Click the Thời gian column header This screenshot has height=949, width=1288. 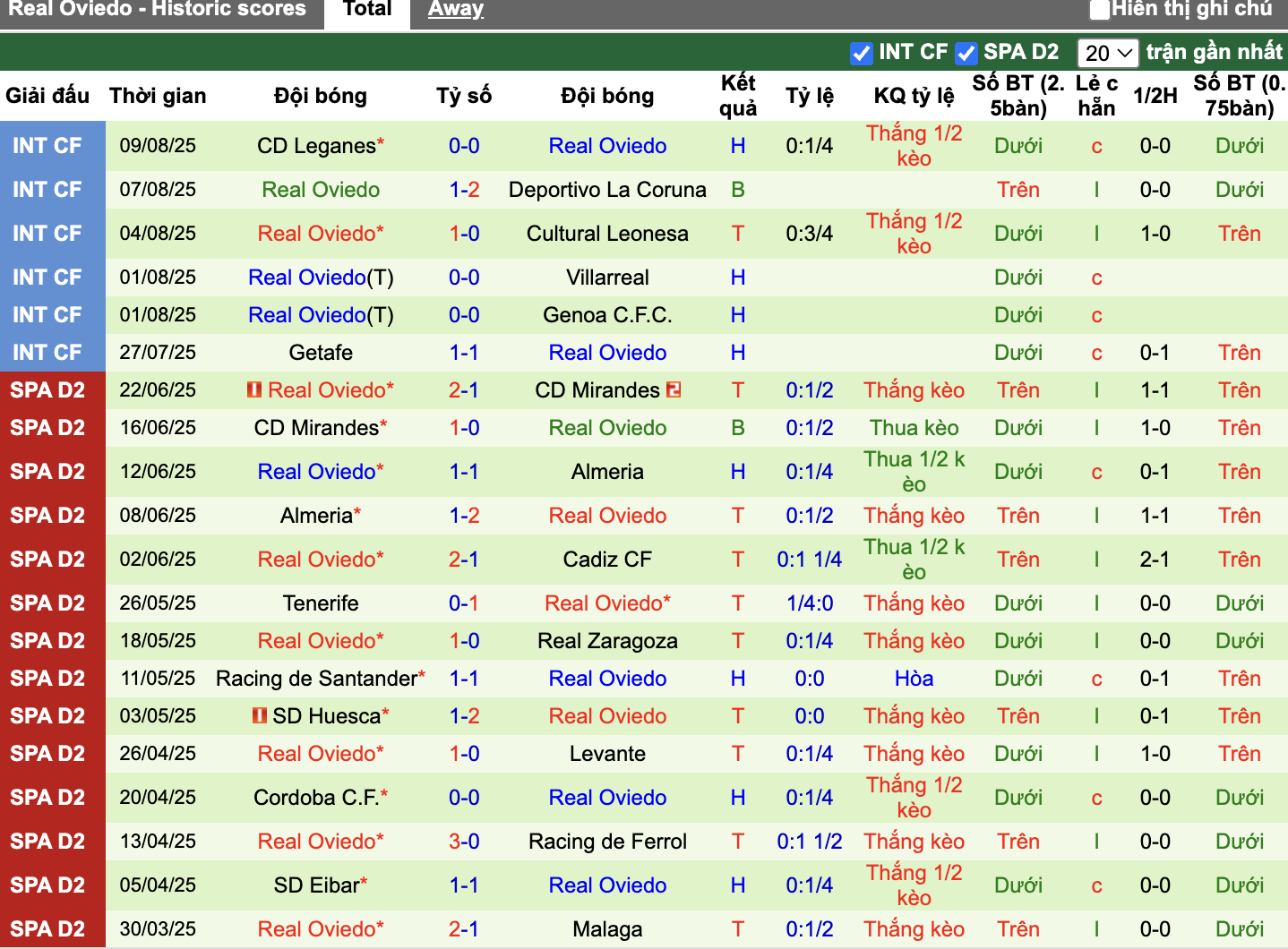[158, 96]
